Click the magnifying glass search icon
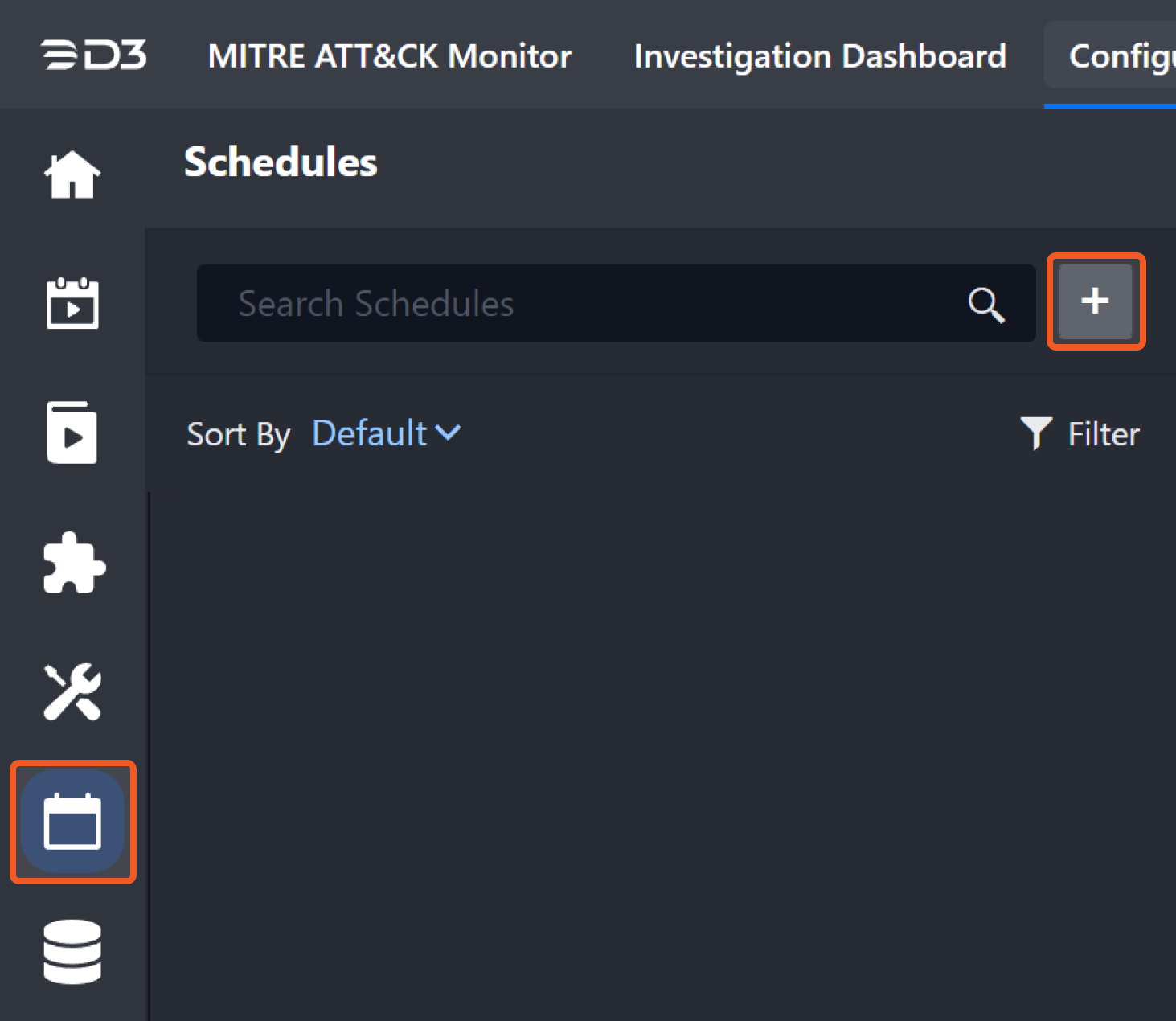The height and width of the screenshot is (1021, 1176). 985,305
